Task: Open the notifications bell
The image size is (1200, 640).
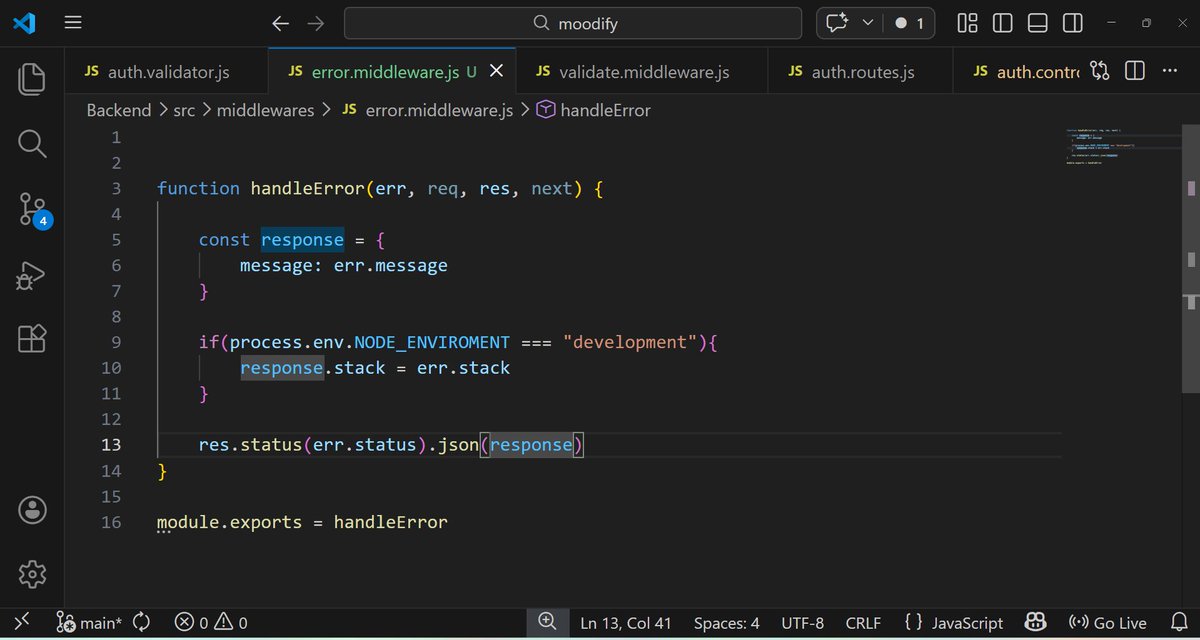Action: 1177,623
